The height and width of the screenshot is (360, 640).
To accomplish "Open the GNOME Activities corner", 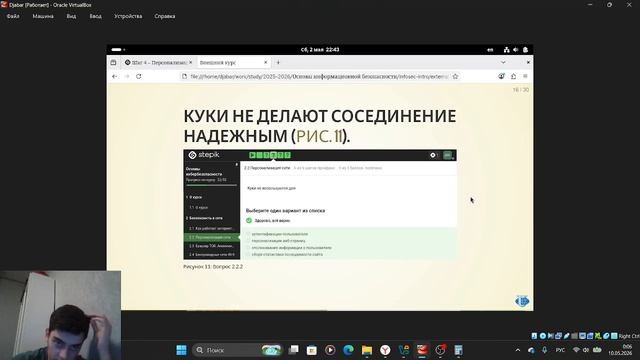I will coord(118,50).
